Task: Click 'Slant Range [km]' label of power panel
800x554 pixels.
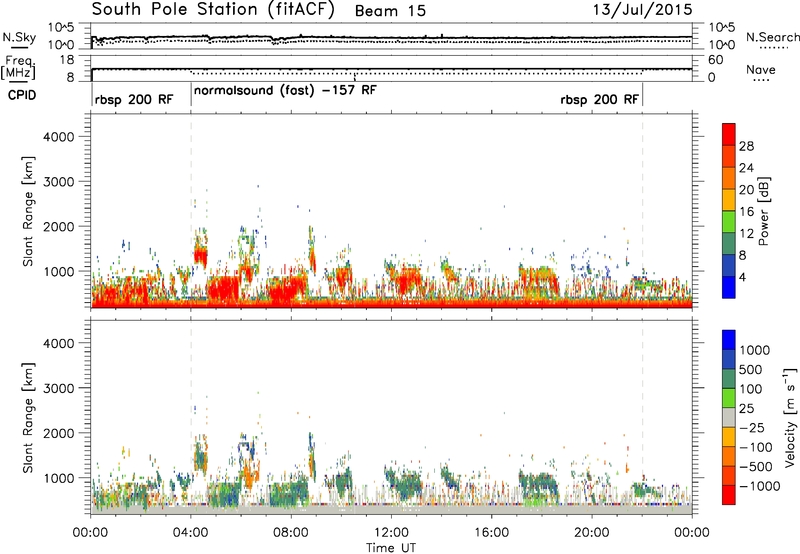Action: click(28, 211)
